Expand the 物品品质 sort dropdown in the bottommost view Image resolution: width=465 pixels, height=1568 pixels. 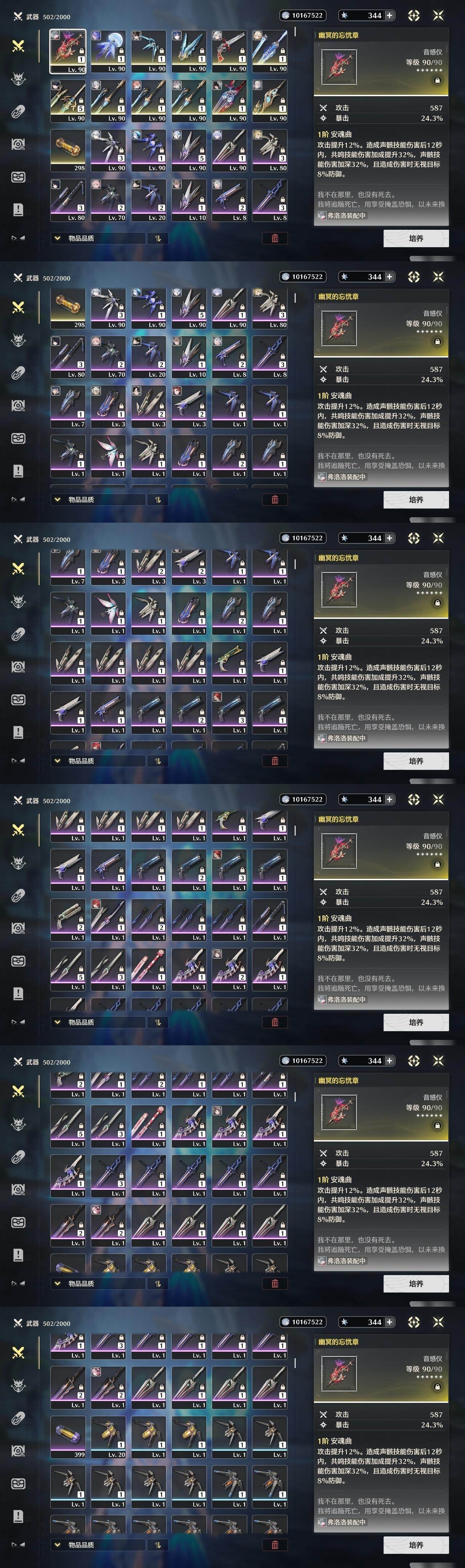click(x=97, y=1545)
